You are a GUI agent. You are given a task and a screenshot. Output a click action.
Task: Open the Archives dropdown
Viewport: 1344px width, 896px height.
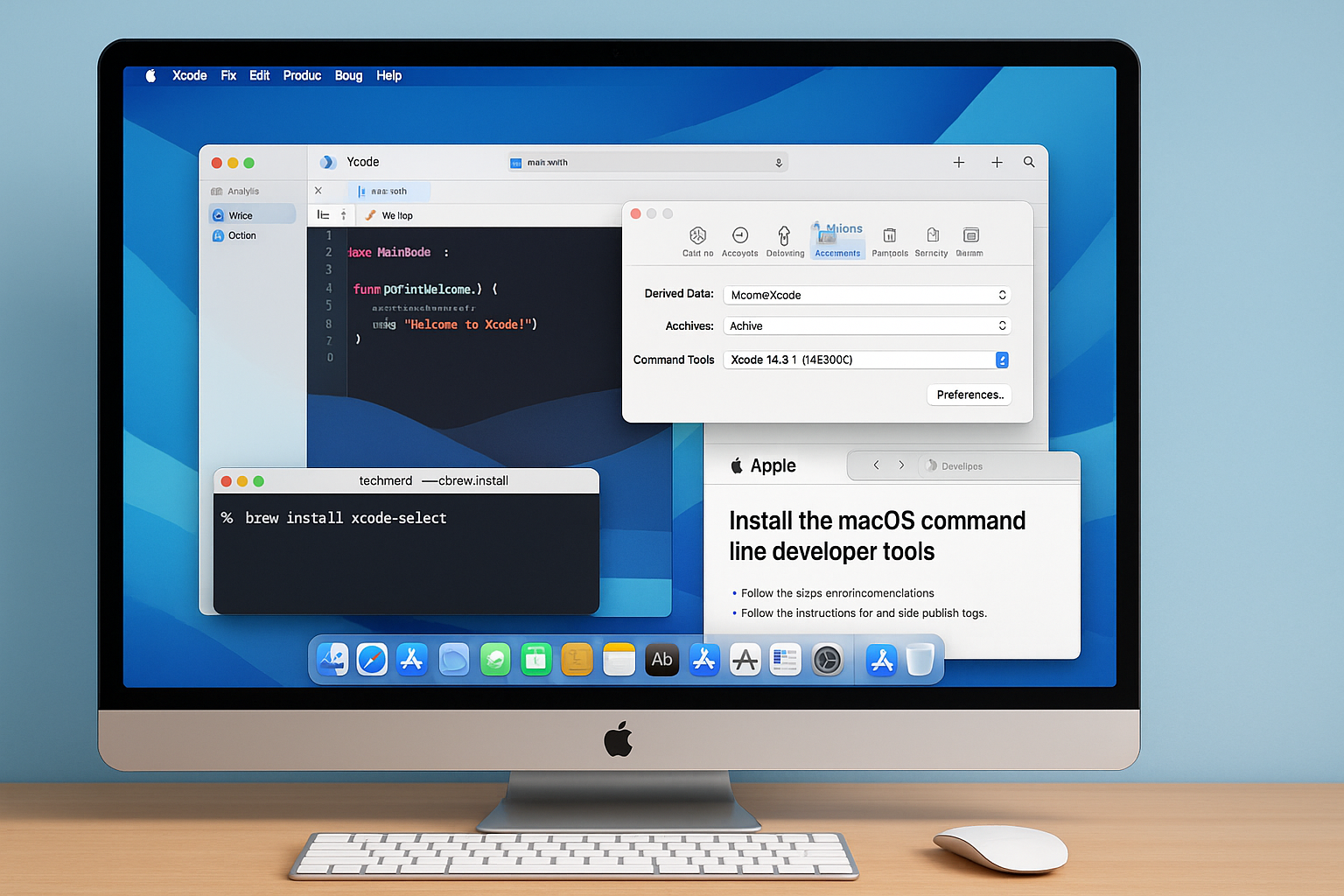(x=867, y=325)
